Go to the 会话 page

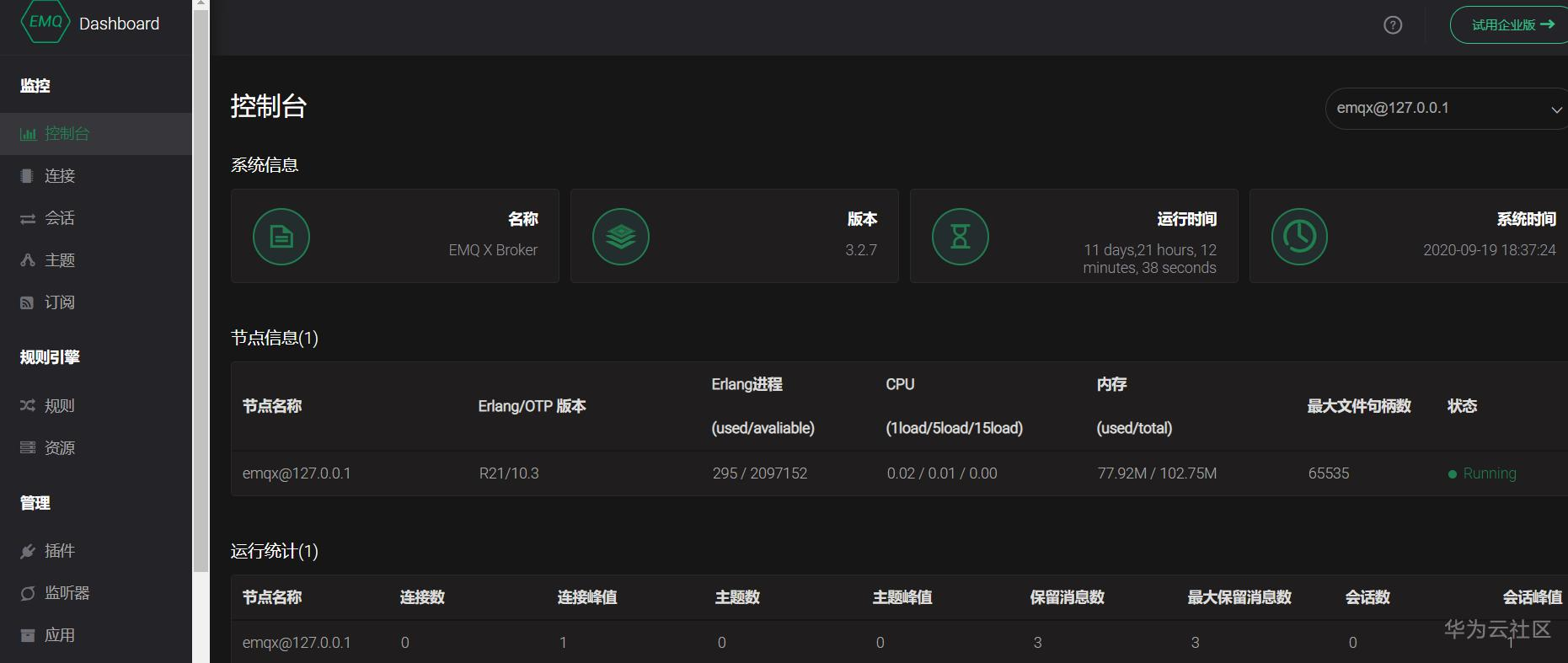[60, 218]
